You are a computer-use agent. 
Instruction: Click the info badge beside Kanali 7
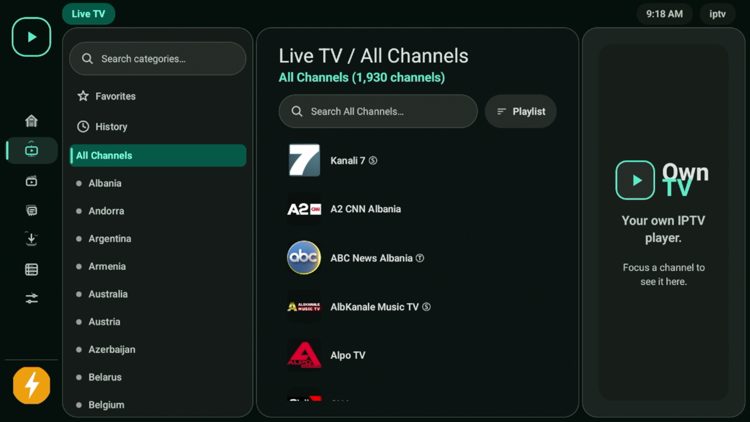[x=373, y=161]
